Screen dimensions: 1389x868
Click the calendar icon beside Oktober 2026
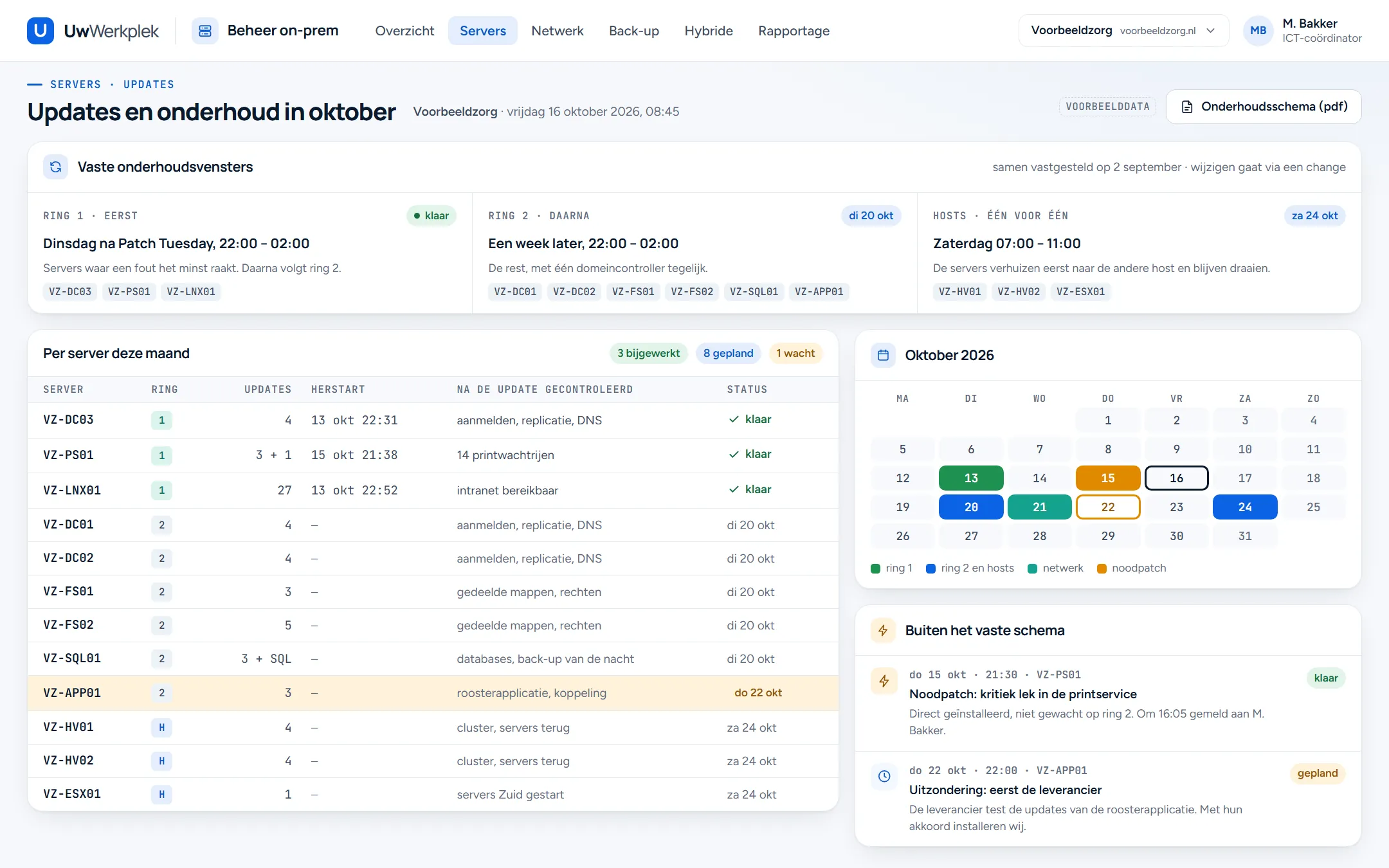click(x=883, y=355)
